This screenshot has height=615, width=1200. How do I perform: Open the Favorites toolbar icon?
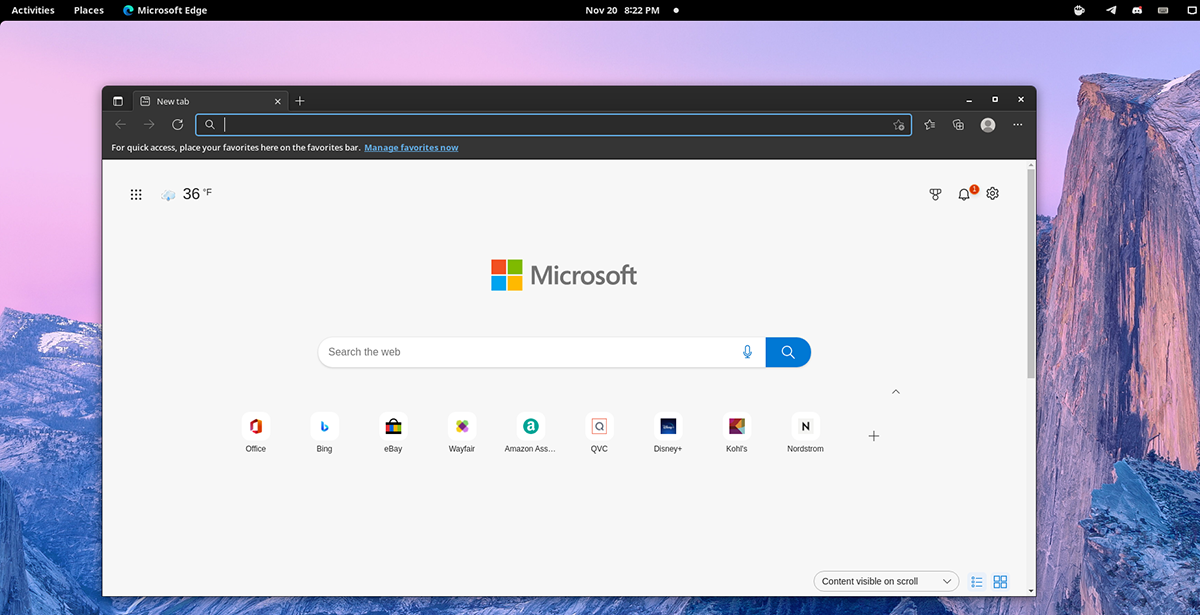point(930,125)
